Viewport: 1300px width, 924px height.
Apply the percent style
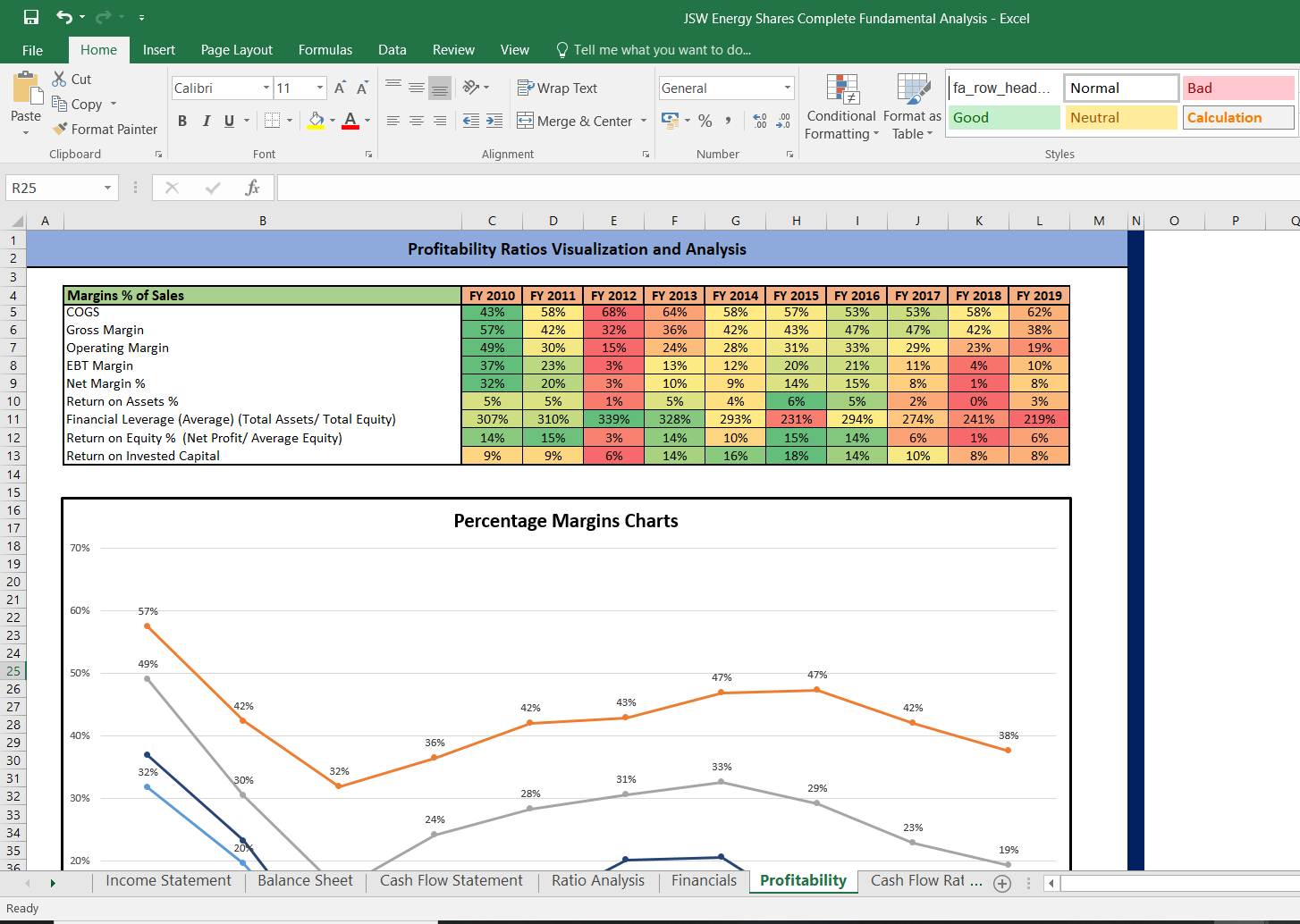pos(705,121)
